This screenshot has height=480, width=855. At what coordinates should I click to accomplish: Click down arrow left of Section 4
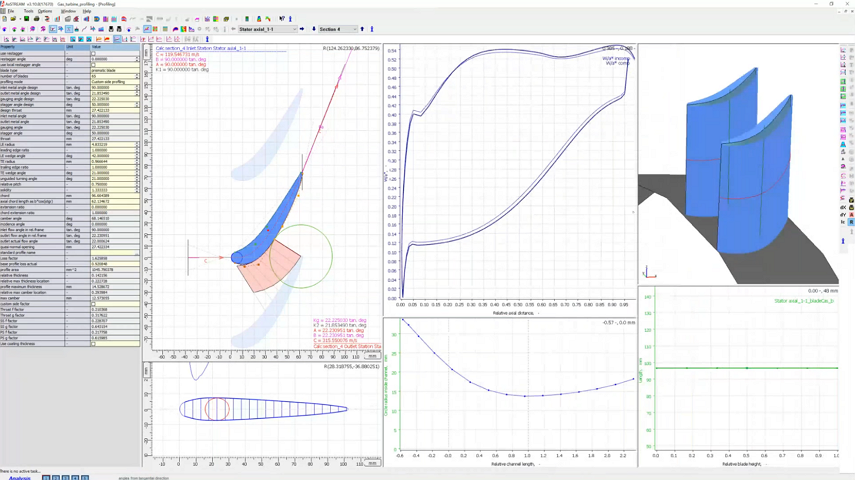click(313, 29)
